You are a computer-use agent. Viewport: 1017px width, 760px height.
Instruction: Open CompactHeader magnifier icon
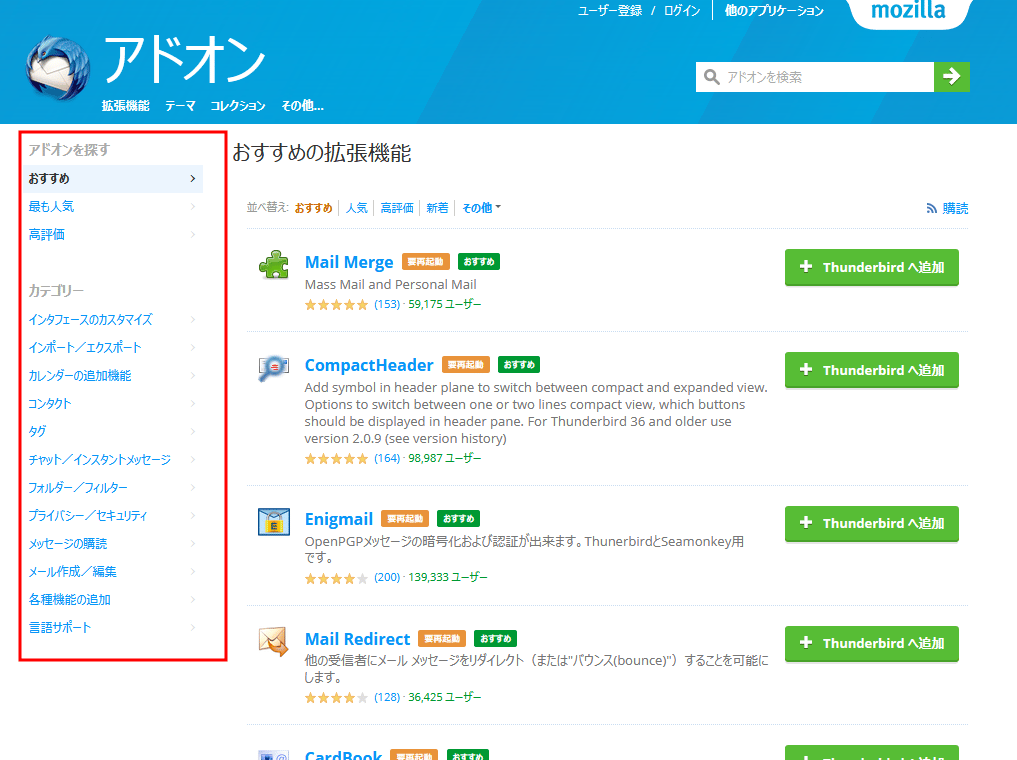tap(274, 368)
